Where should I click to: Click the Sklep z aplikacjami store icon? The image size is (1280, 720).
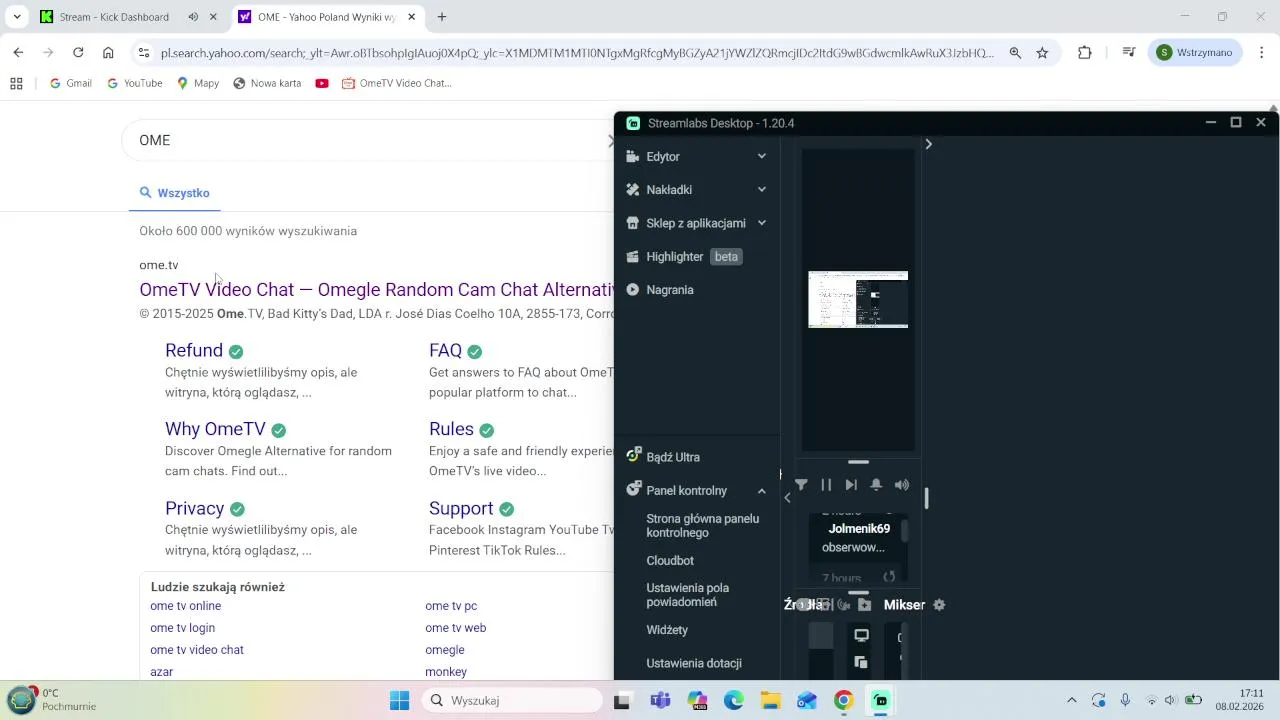tap(632, 223)
